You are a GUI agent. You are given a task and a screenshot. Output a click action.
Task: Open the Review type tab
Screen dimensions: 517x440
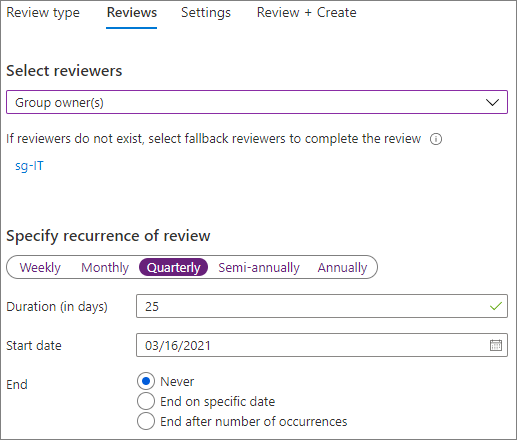[x=43, y=13]
